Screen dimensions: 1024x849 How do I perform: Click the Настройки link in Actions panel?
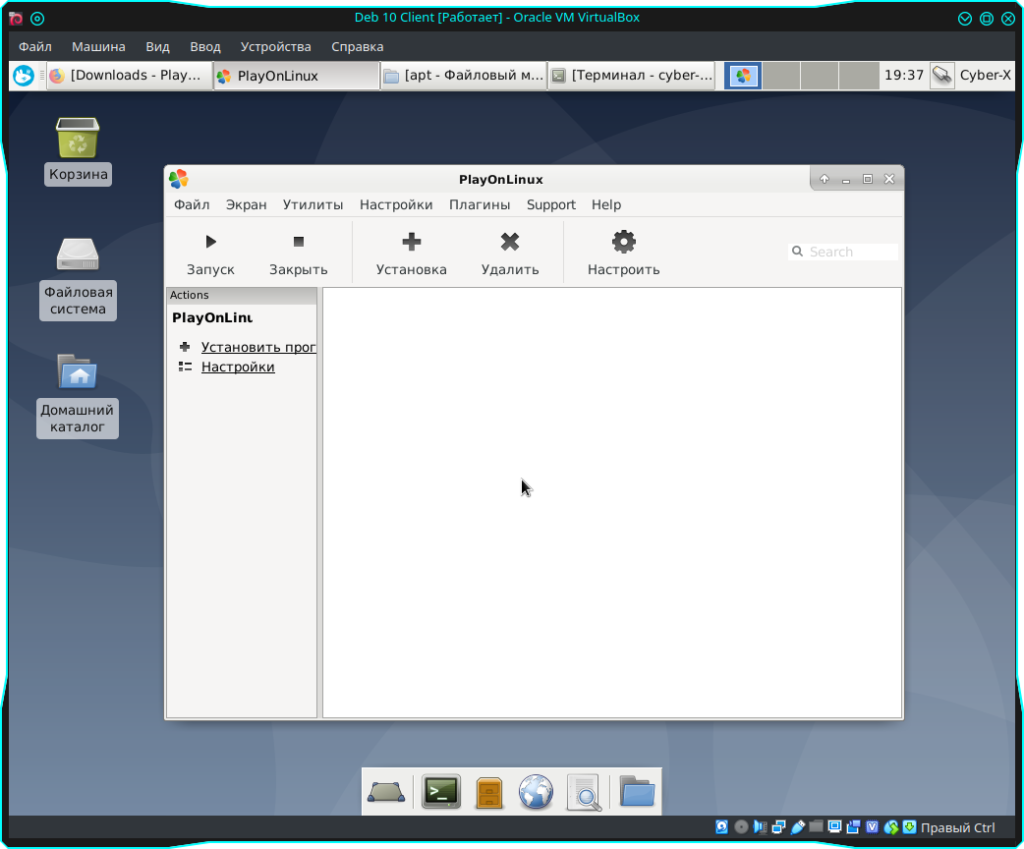point(238,367)
